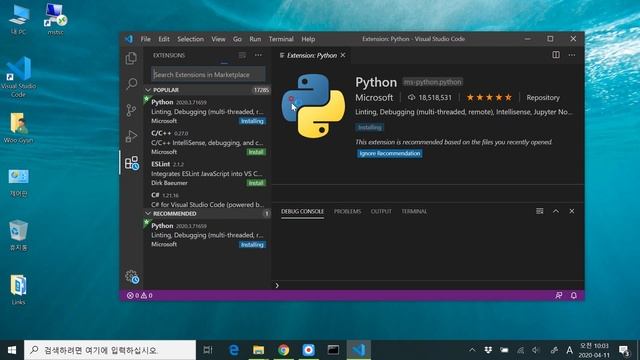Click the Microsoft publisher link
The height and width of the screenshot is (360, 640).
pyautogui.click(x=374, y=98)
